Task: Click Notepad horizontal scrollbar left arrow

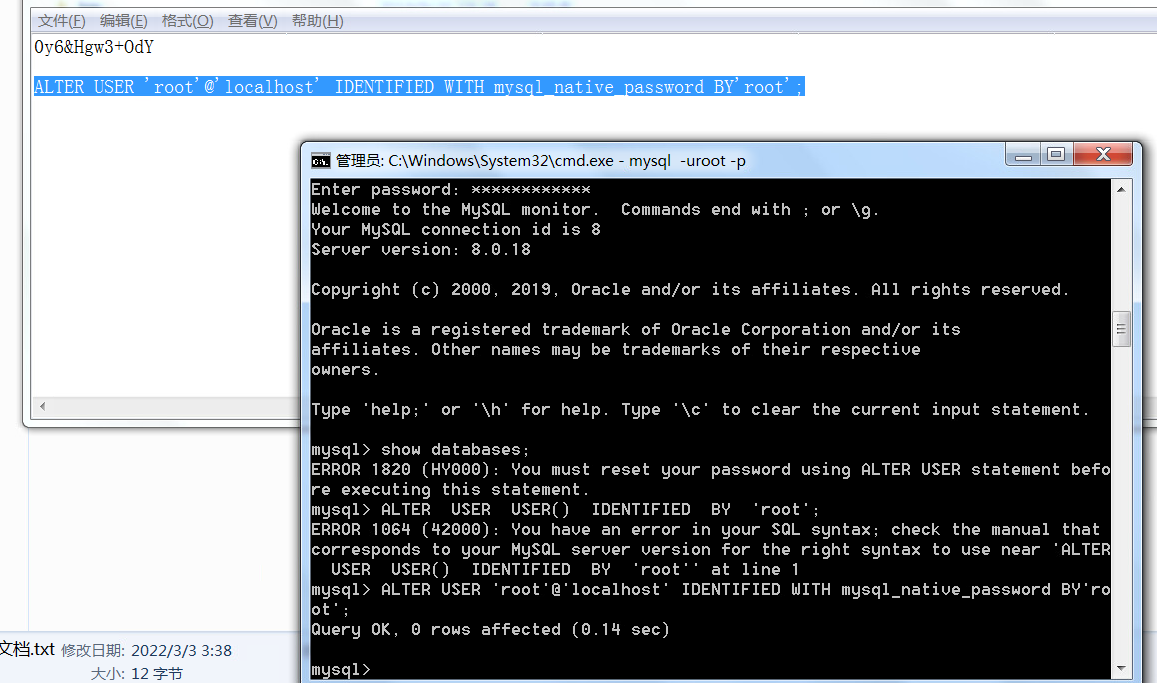Action: coord(43,406)
